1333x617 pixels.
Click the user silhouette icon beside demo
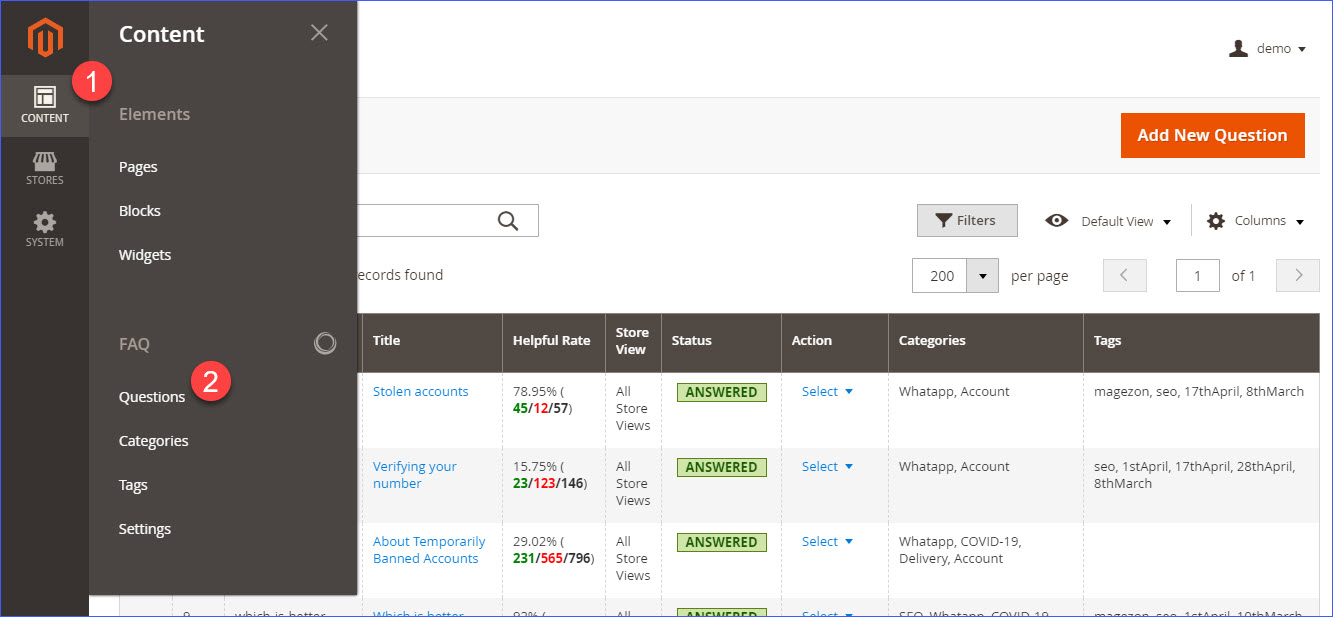[x=1238, y=48]
